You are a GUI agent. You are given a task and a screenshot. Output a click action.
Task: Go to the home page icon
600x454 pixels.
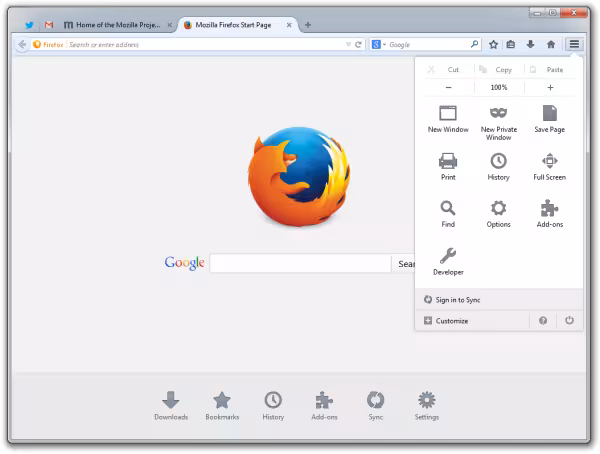pos(551,44)
